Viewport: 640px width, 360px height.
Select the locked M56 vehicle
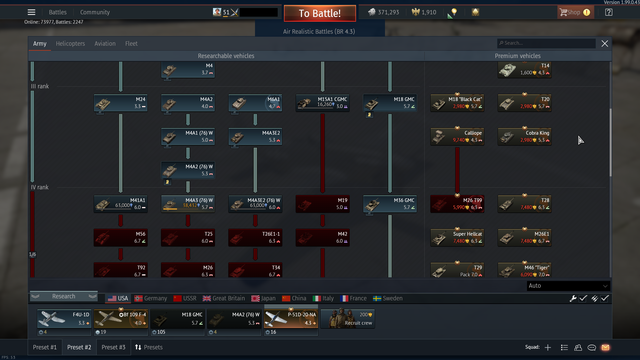120,238
